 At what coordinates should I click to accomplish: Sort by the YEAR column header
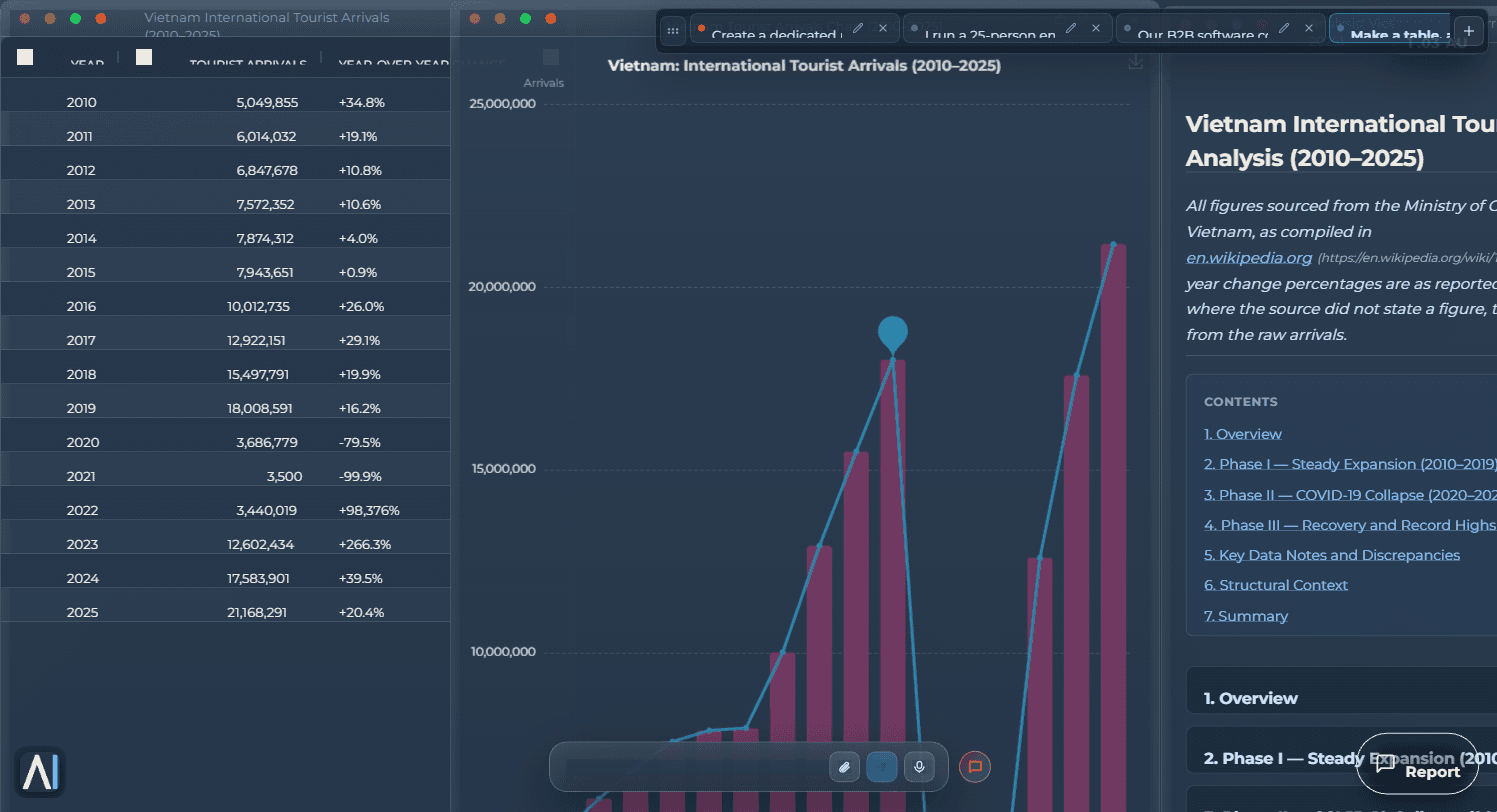(87, 64)
